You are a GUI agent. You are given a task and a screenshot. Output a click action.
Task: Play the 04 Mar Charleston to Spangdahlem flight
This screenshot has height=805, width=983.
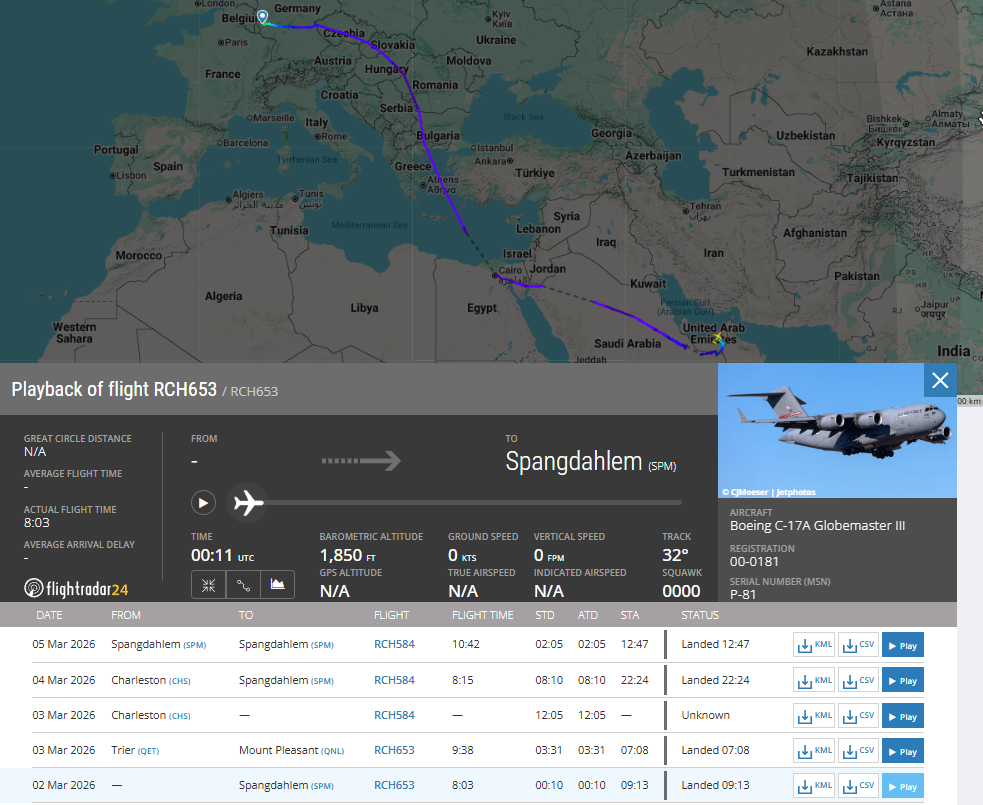point(902,680)
